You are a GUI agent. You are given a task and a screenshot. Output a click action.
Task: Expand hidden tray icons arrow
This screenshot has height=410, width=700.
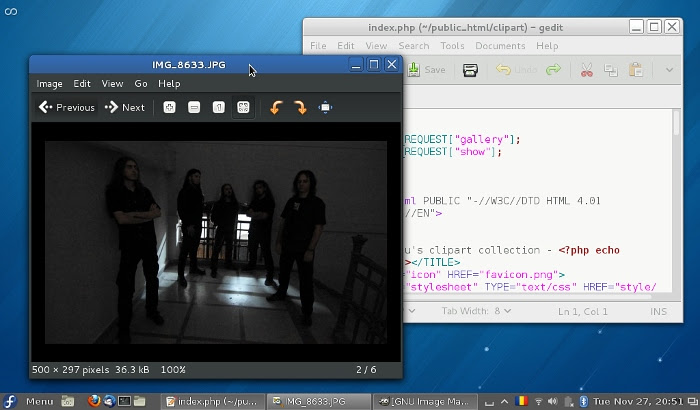click(504, 402)
